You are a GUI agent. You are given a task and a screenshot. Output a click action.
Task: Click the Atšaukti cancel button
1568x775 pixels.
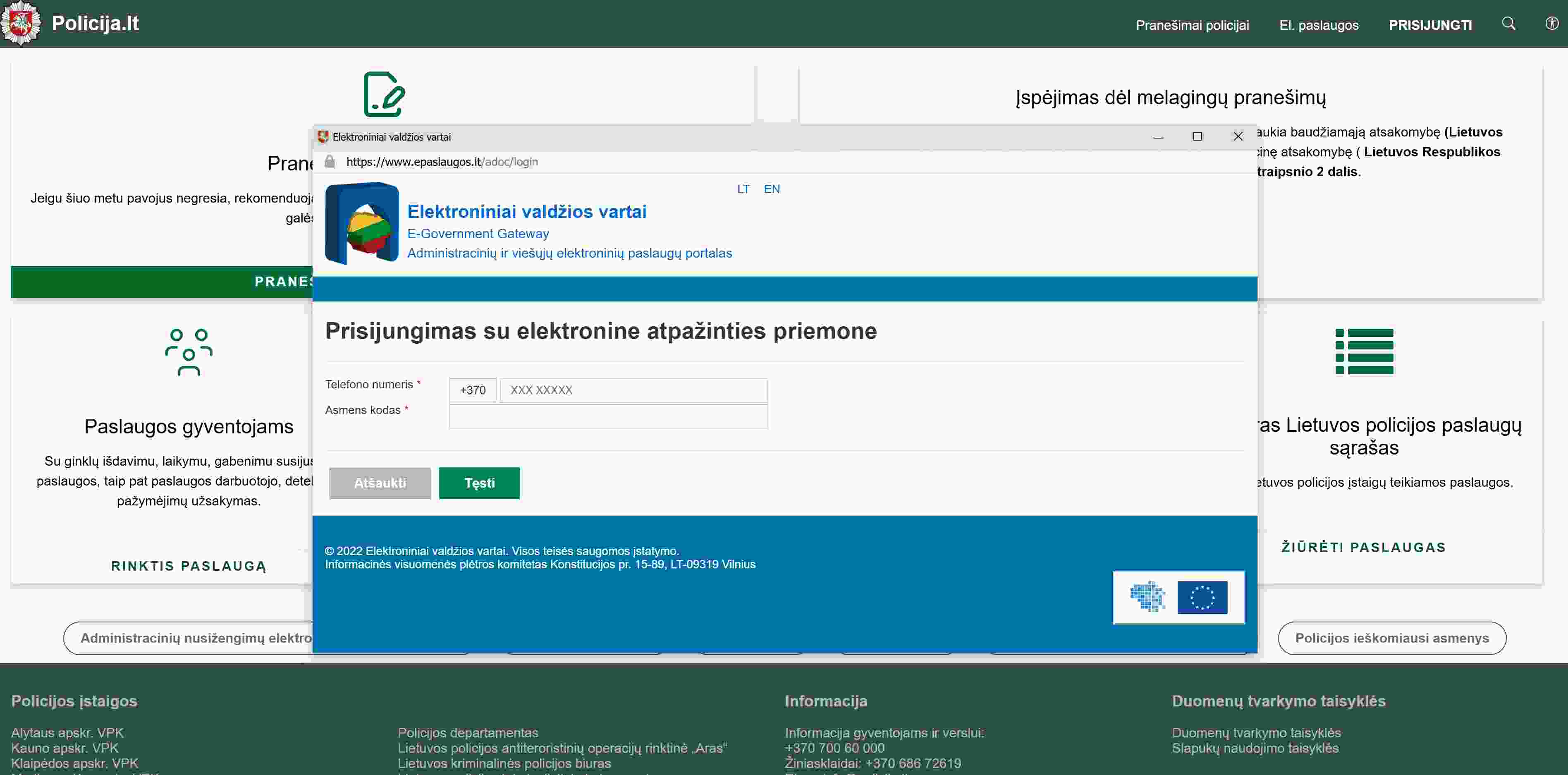380,483
